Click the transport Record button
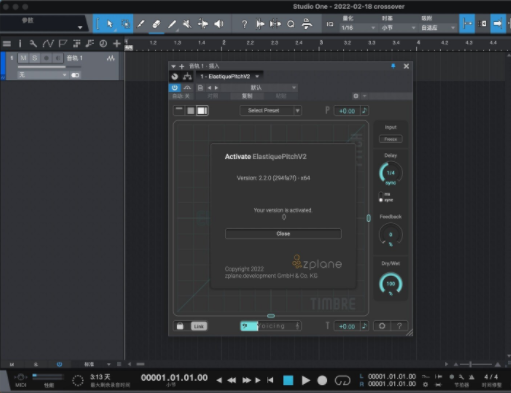 click(x=322, y=380)
